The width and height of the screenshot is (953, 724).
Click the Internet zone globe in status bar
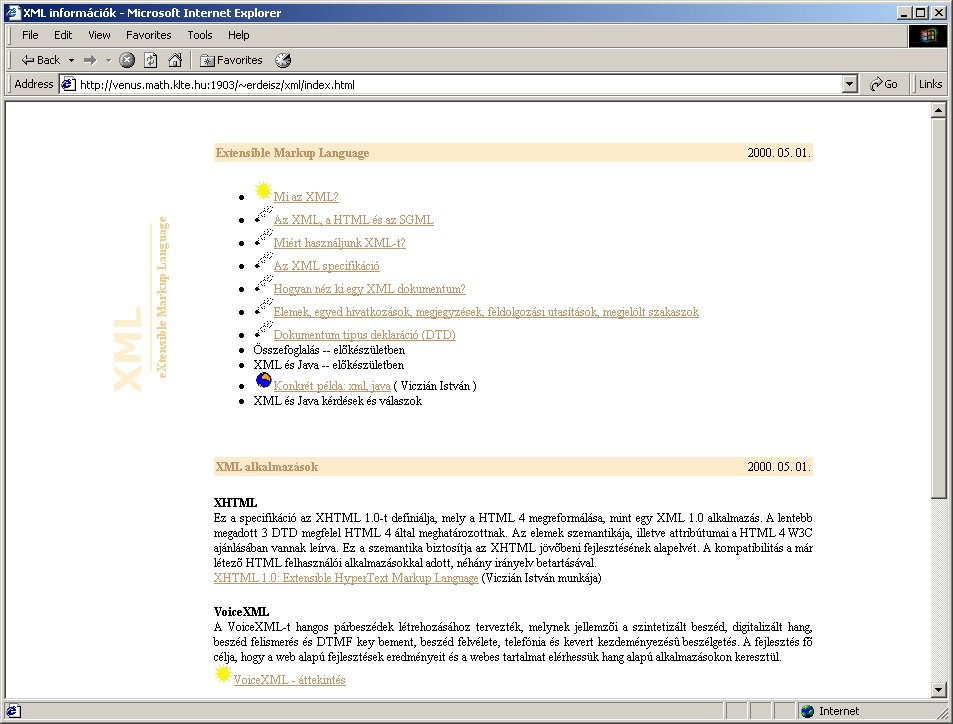click(807, 711)
